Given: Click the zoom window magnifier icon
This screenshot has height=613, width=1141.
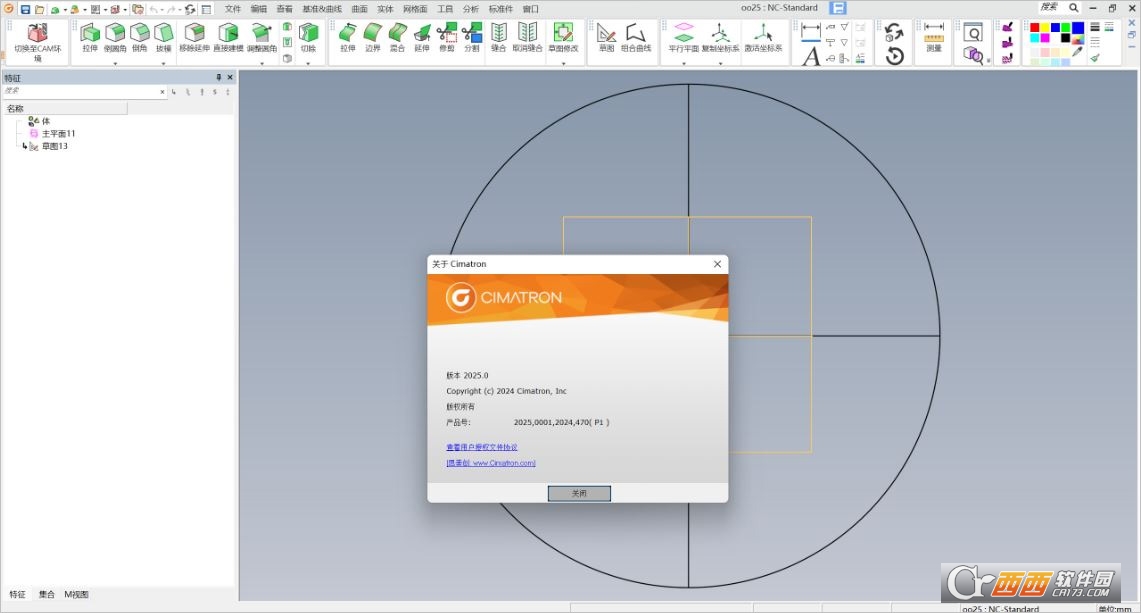Looking at the screenshot, I should coord(973,31).
